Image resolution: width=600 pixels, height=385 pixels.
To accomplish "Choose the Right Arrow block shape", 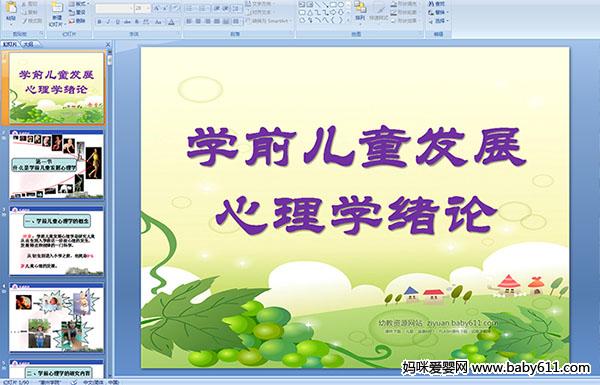I will [x=333, y=12].
